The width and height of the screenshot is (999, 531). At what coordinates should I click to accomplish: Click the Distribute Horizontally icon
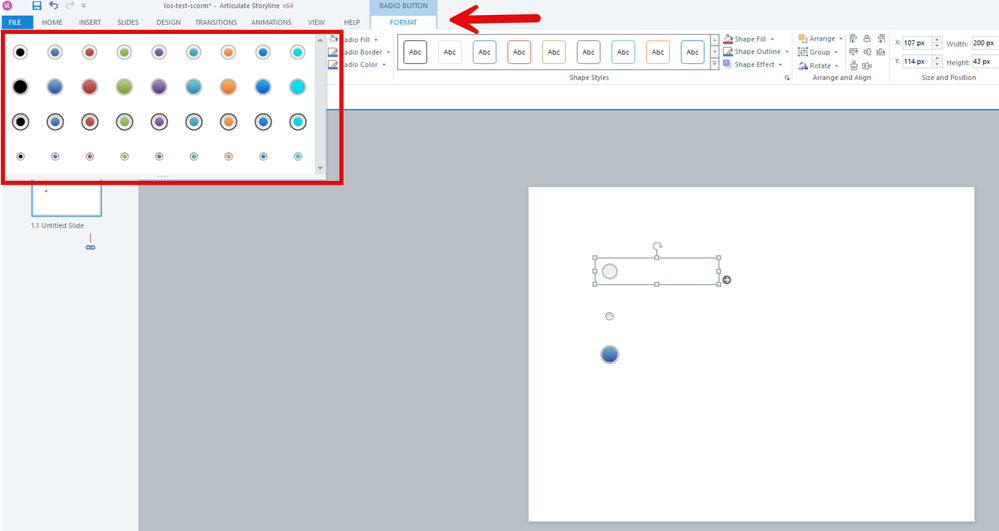click(x=867, y=66)
